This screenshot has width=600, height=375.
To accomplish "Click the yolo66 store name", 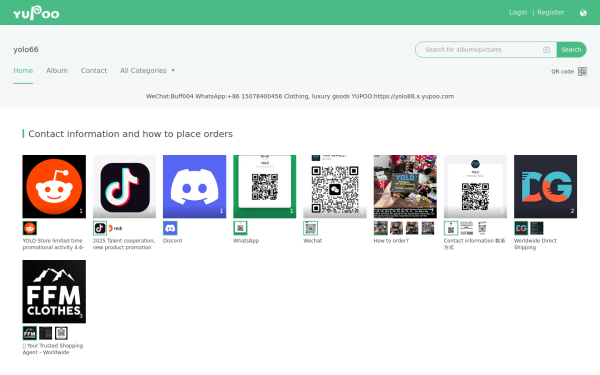I will pyautogui.click(x=26, y=49).
